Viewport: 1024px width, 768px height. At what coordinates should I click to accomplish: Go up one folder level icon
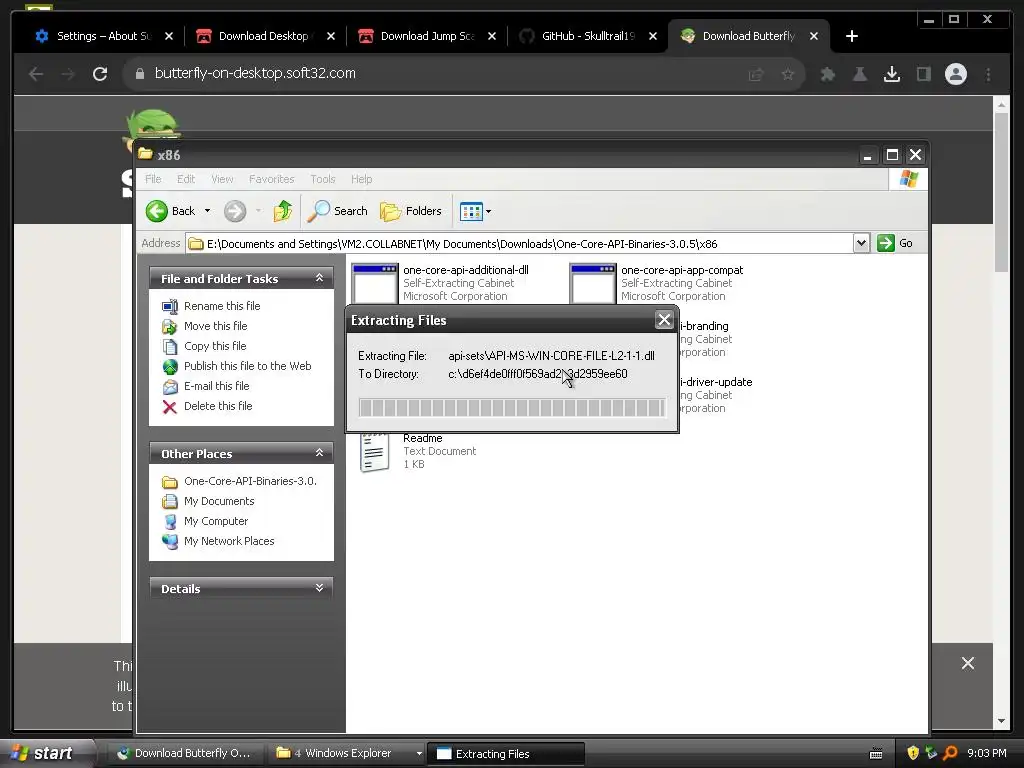(283, 211)
